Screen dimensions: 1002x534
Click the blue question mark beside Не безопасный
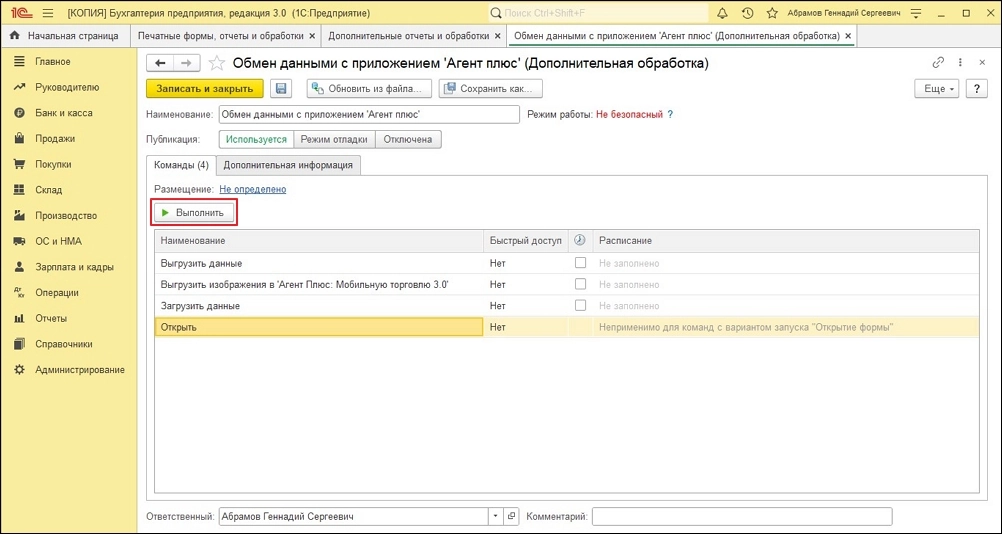[x=670, y=114]
